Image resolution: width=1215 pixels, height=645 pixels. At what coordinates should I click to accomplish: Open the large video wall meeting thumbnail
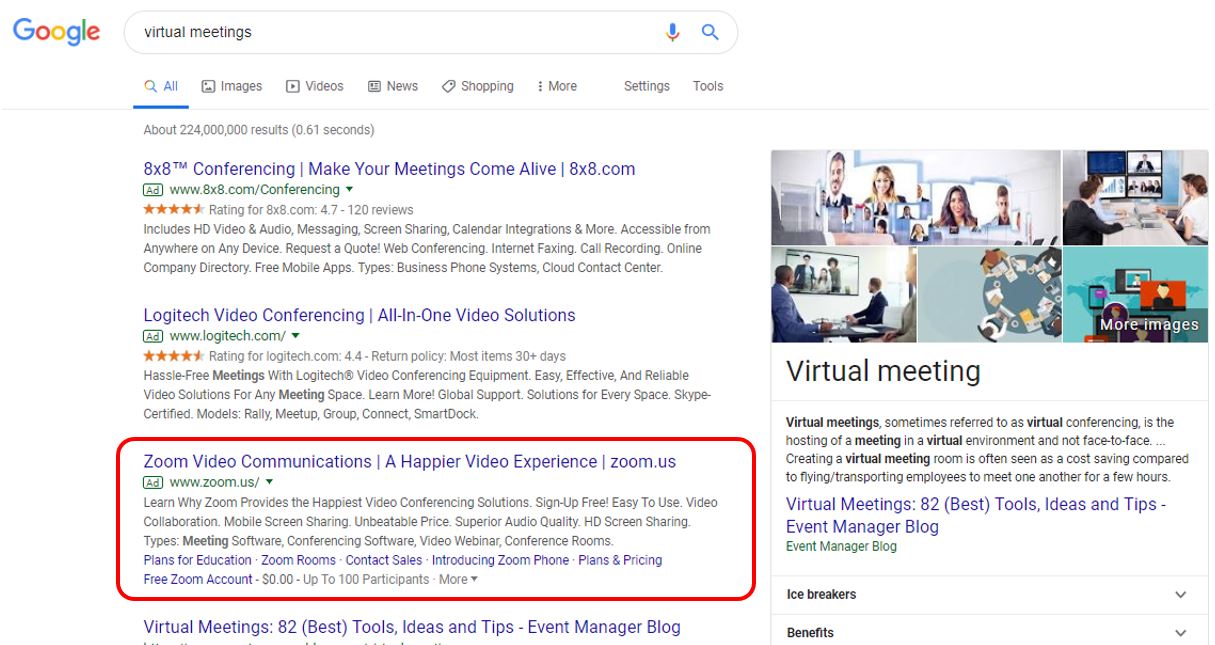(916, 197)
